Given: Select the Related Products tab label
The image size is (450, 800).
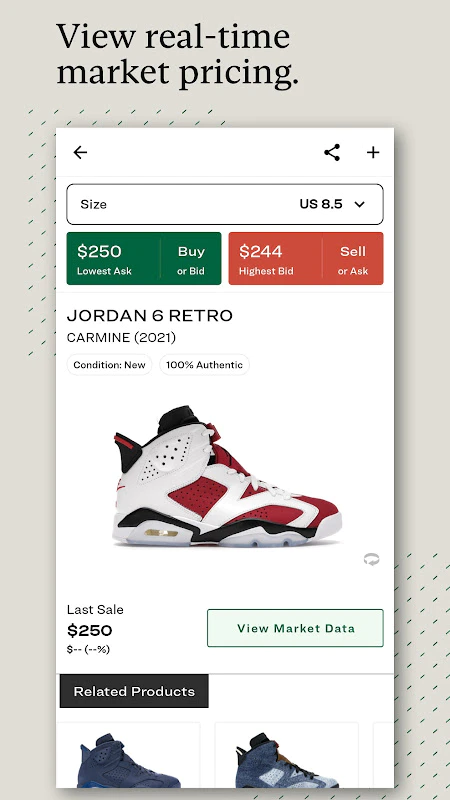Looking at the screenshot, I should pyautogui.click(x=134, y=691).
